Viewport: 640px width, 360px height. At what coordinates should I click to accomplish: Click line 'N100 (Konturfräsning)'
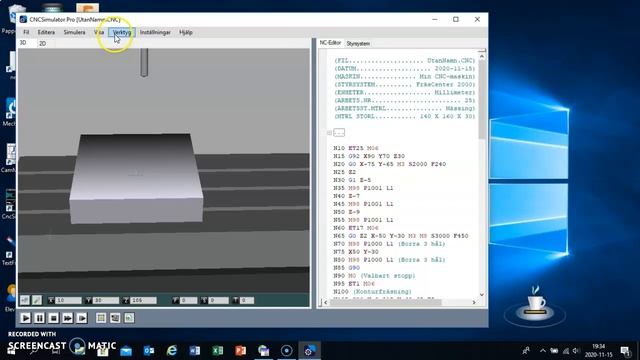pyautogui.click(x=372, y=291)
